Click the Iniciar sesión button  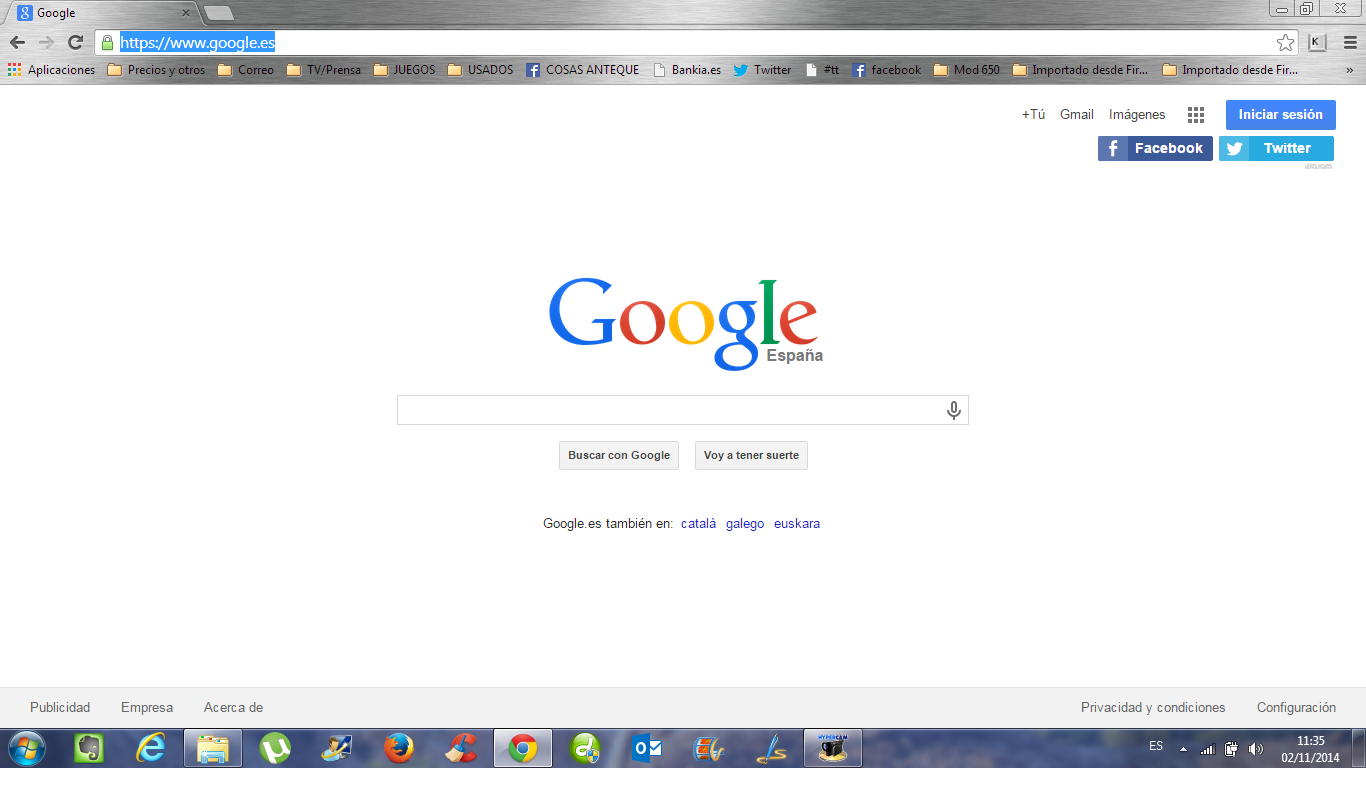(x=1280, y=115)
